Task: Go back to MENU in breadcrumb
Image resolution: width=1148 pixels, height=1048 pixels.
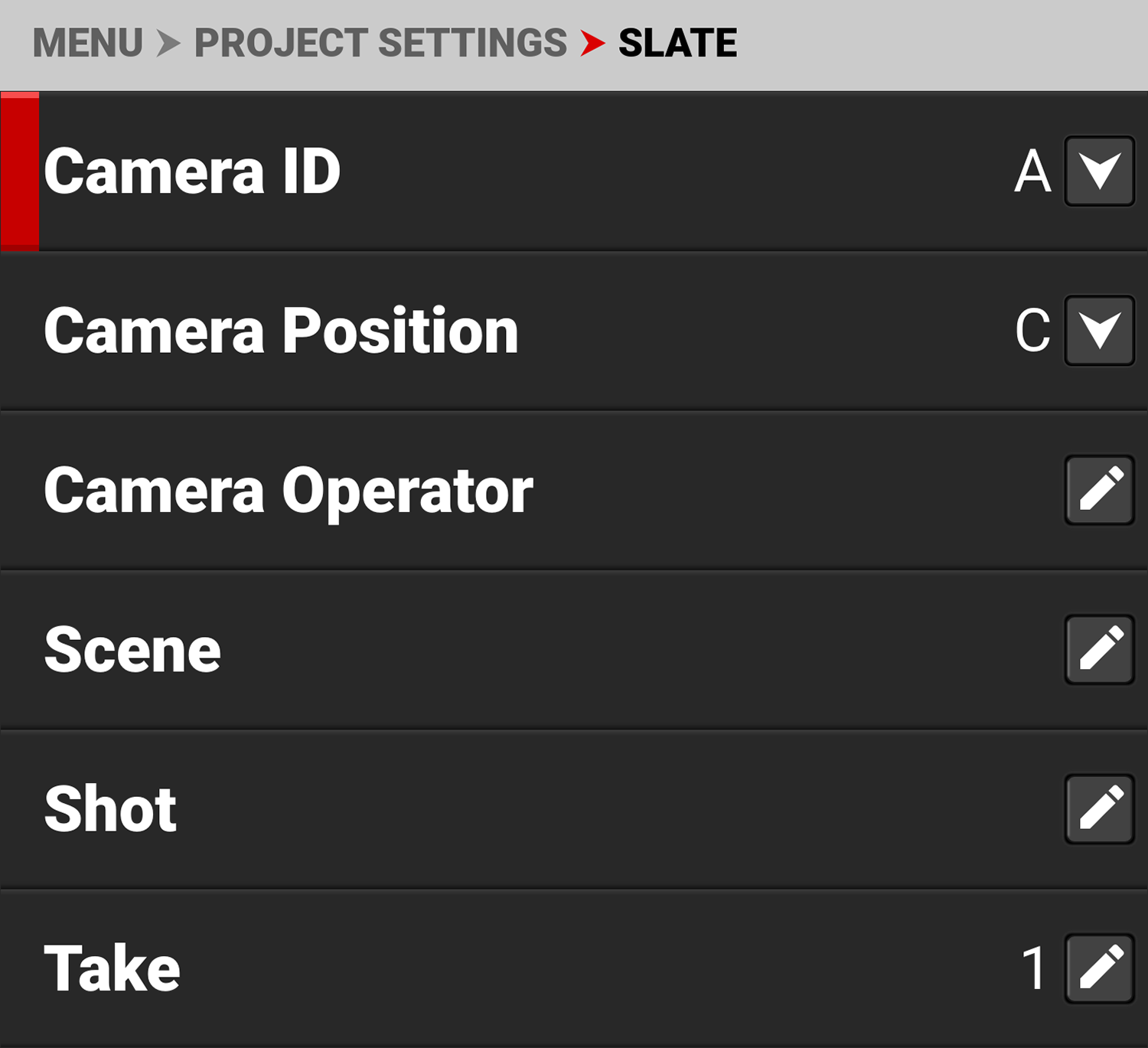Action: 88,43
